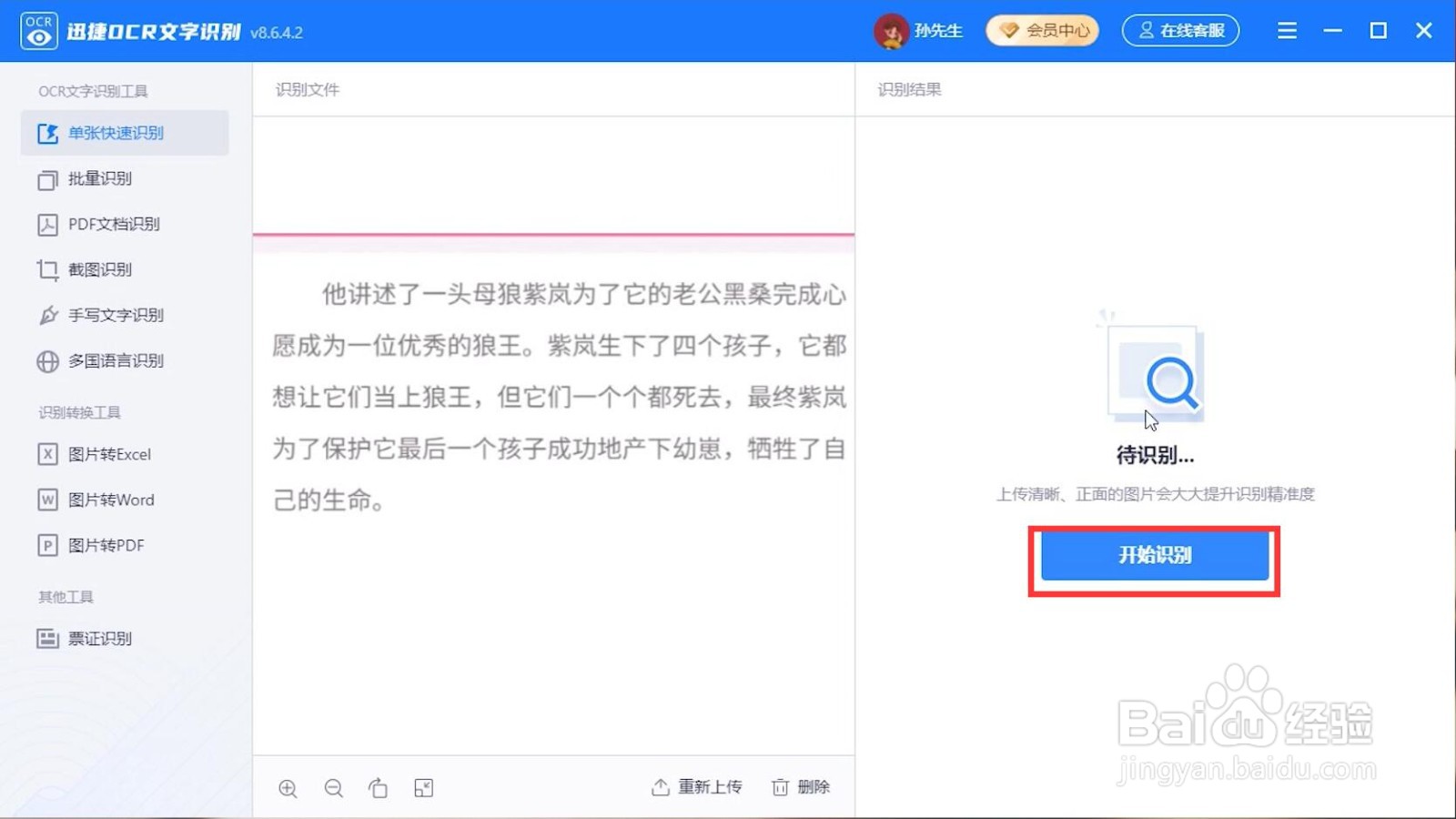This screenshot has height=819, width=1456.
Task: Re-upload the image via 重新上传
Action: pos(697,786)
